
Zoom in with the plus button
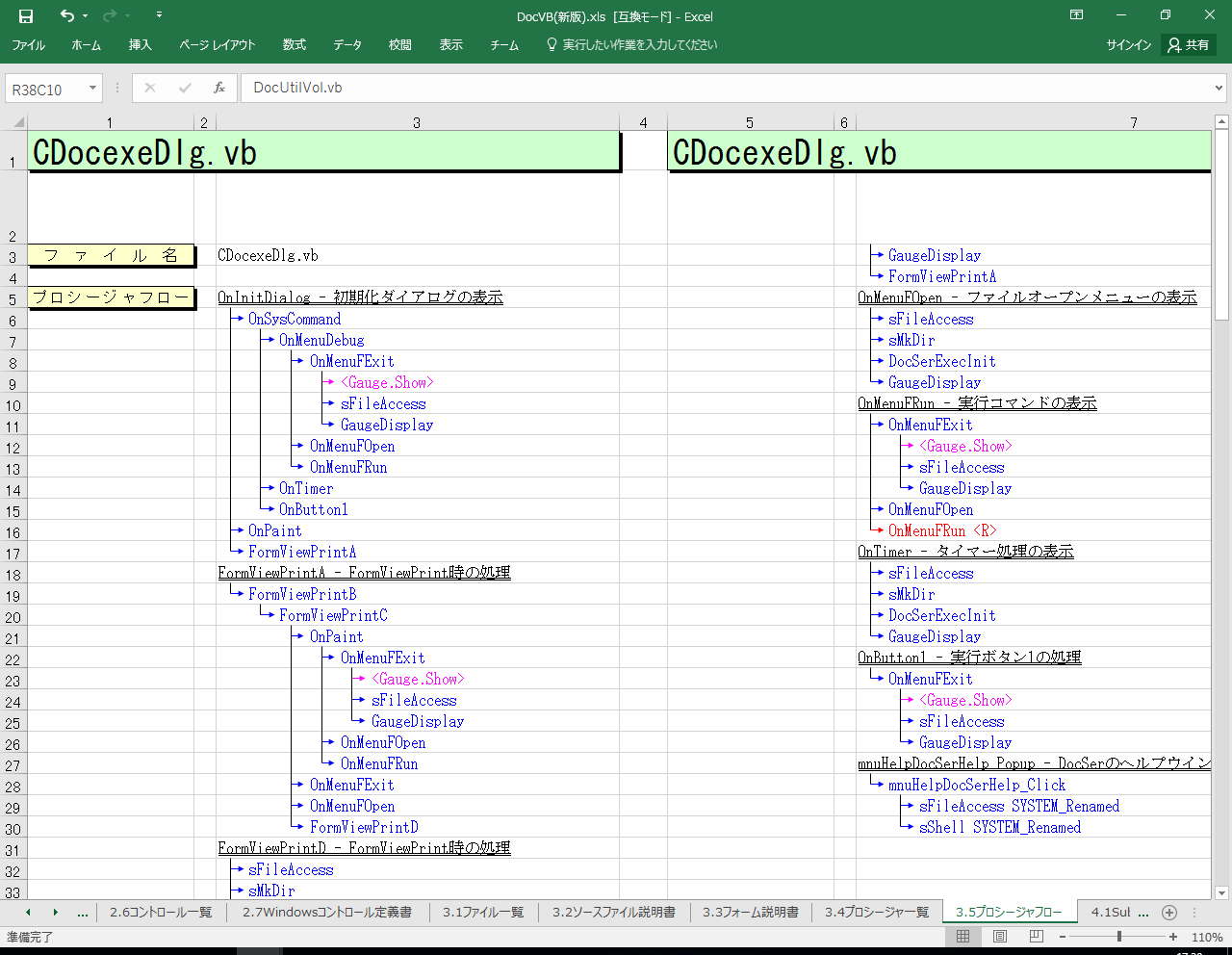[x=1173, y=937]
